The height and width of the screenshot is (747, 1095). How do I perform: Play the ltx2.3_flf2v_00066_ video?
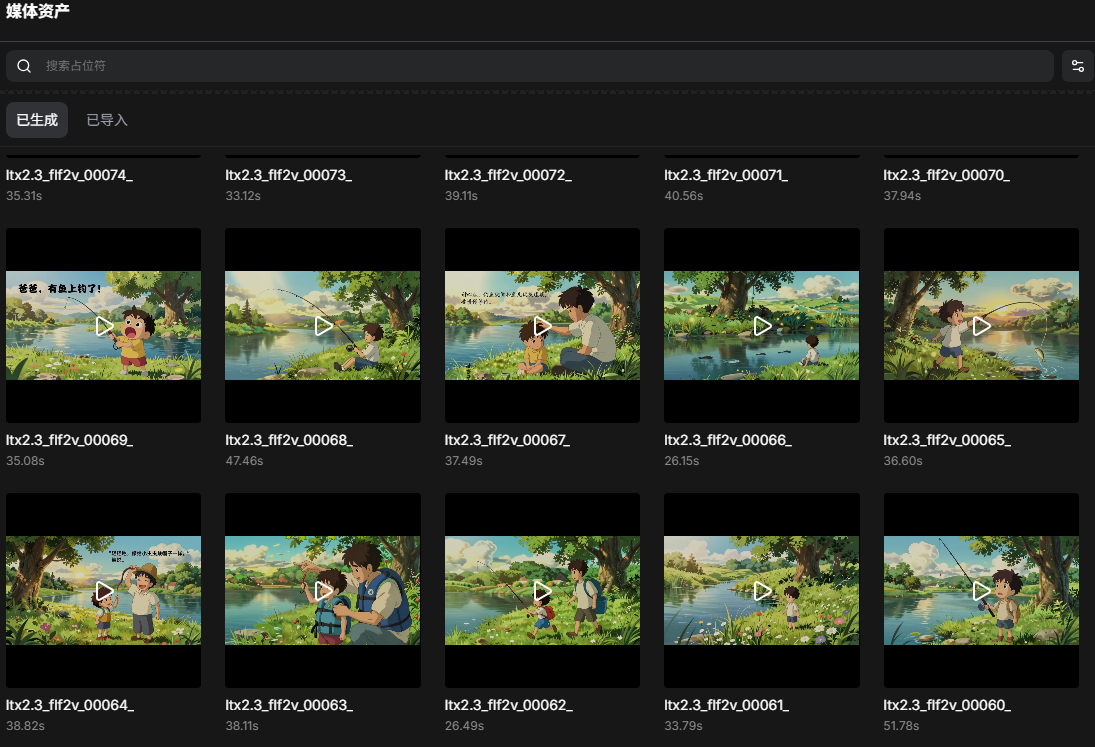coord(762,326)
